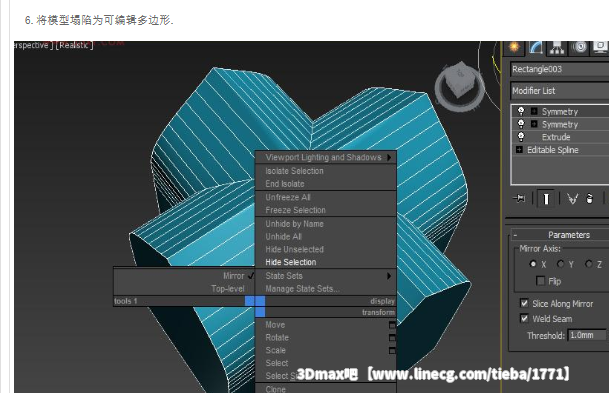Open the Modifier List dropdown
The width and height of the screenshot is (609, 393).
(560, 90)
